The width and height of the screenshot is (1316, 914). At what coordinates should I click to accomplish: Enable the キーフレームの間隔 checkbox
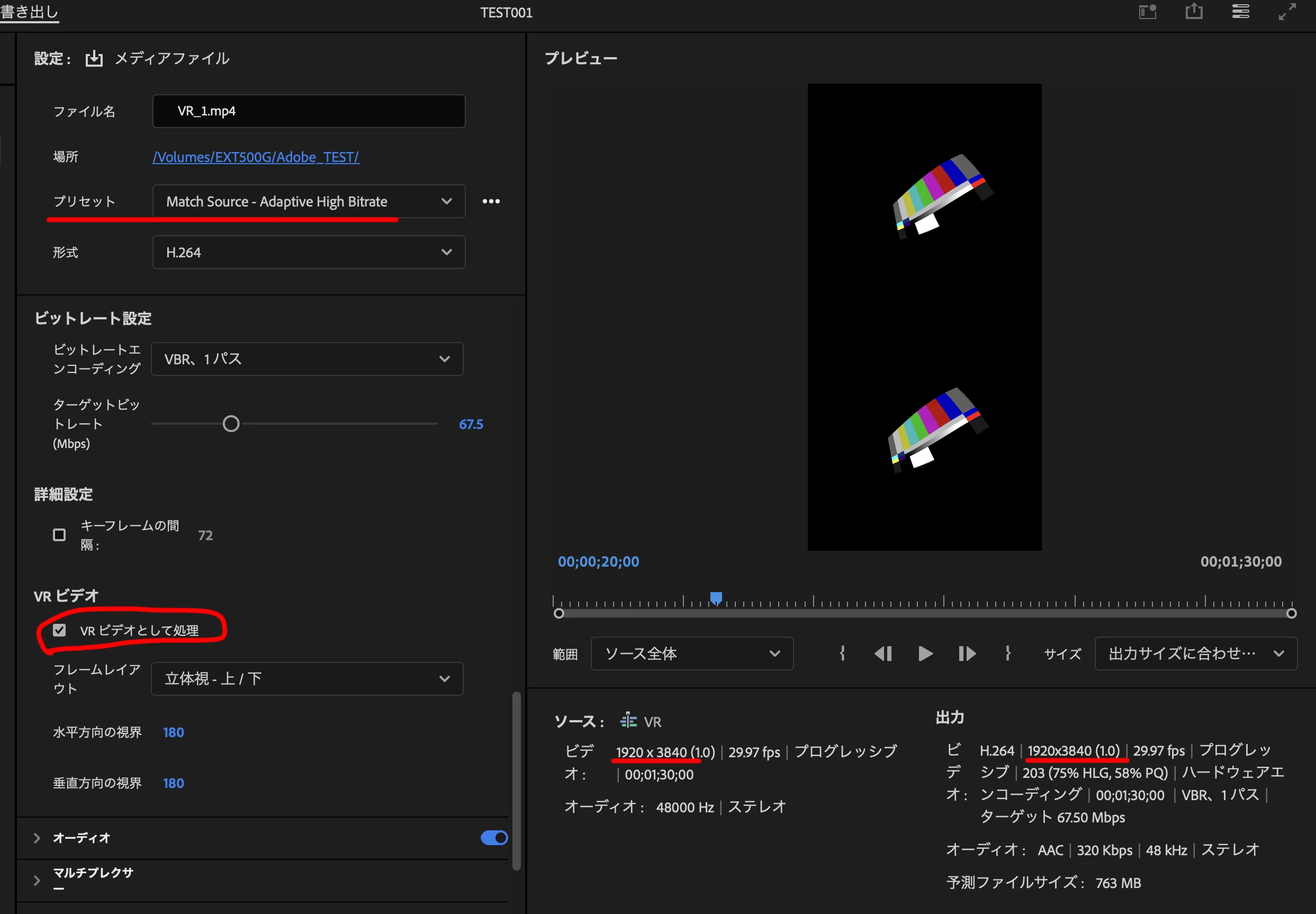tap(59, 535)
